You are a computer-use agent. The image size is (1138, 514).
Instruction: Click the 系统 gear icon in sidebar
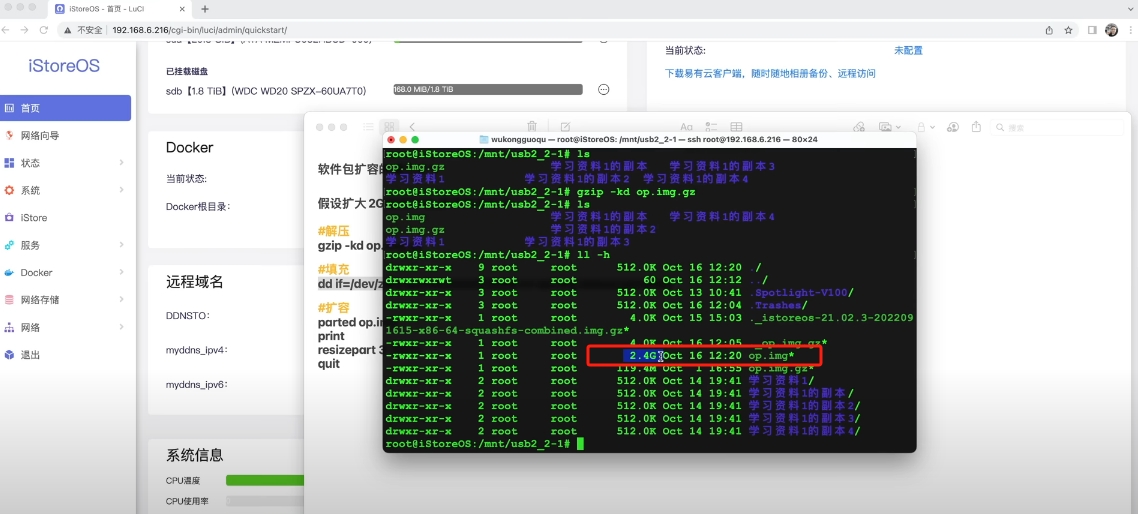pos(9,190)
